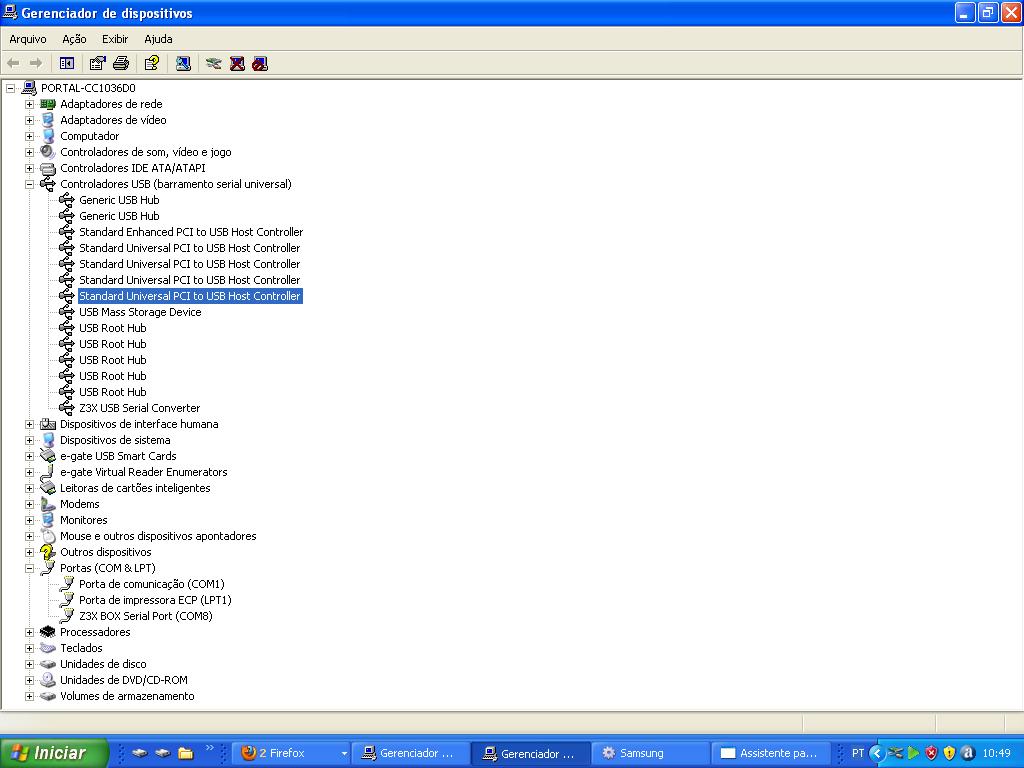Toggle the console tree pane icon
Viewport: 1024px width, 768px height.
pyautogui.click(x=67, y=63)
